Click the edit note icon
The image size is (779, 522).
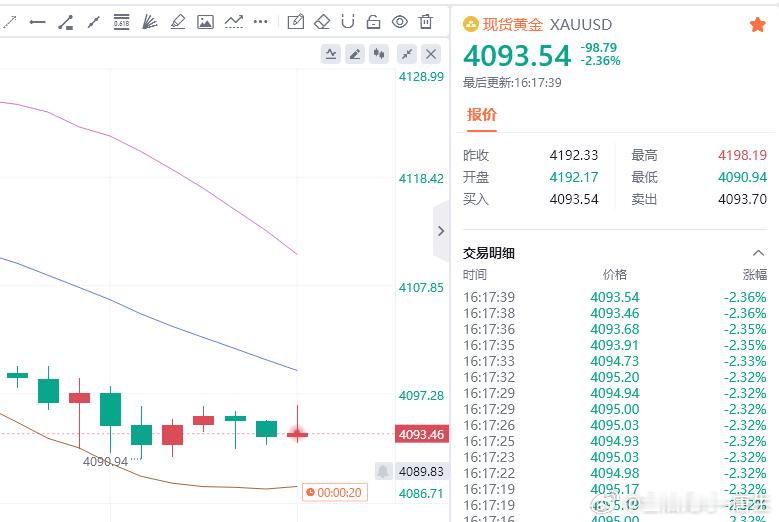click(x=296, y=22)
